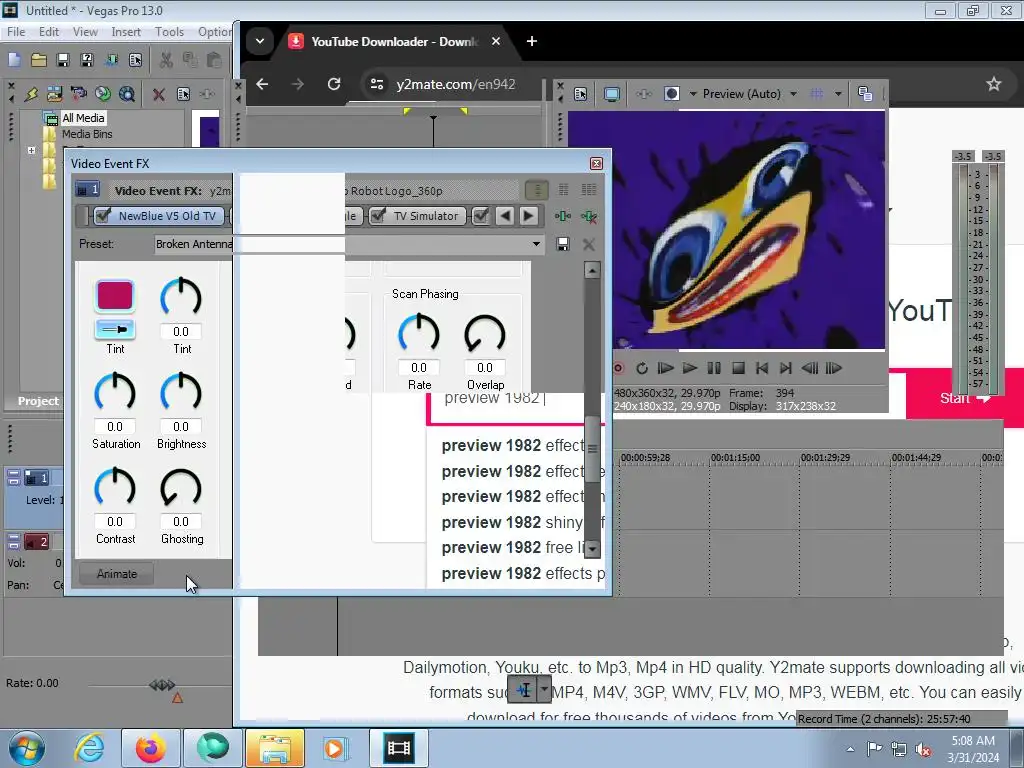The image size is (1024, 768).
Task: Create a new project in Vegas toolbar
Action: click(x=14, y=60)
